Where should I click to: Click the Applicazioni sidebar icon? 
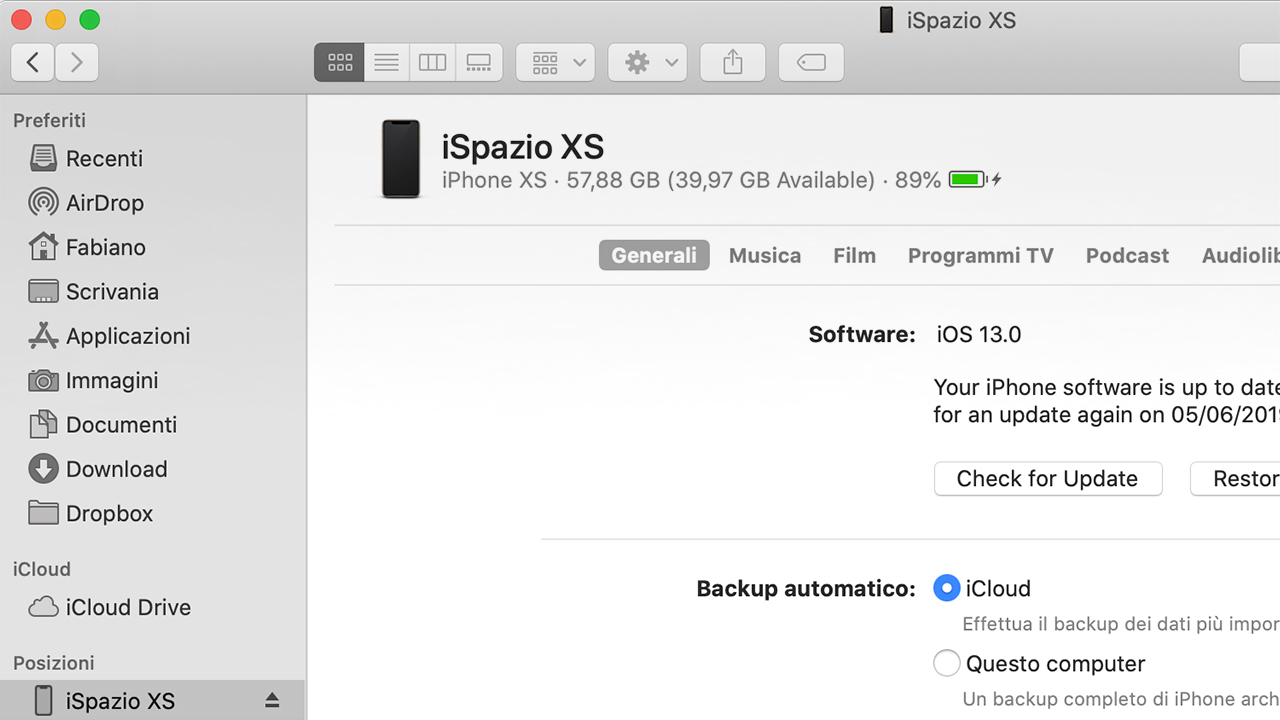[x=43, y=336]
